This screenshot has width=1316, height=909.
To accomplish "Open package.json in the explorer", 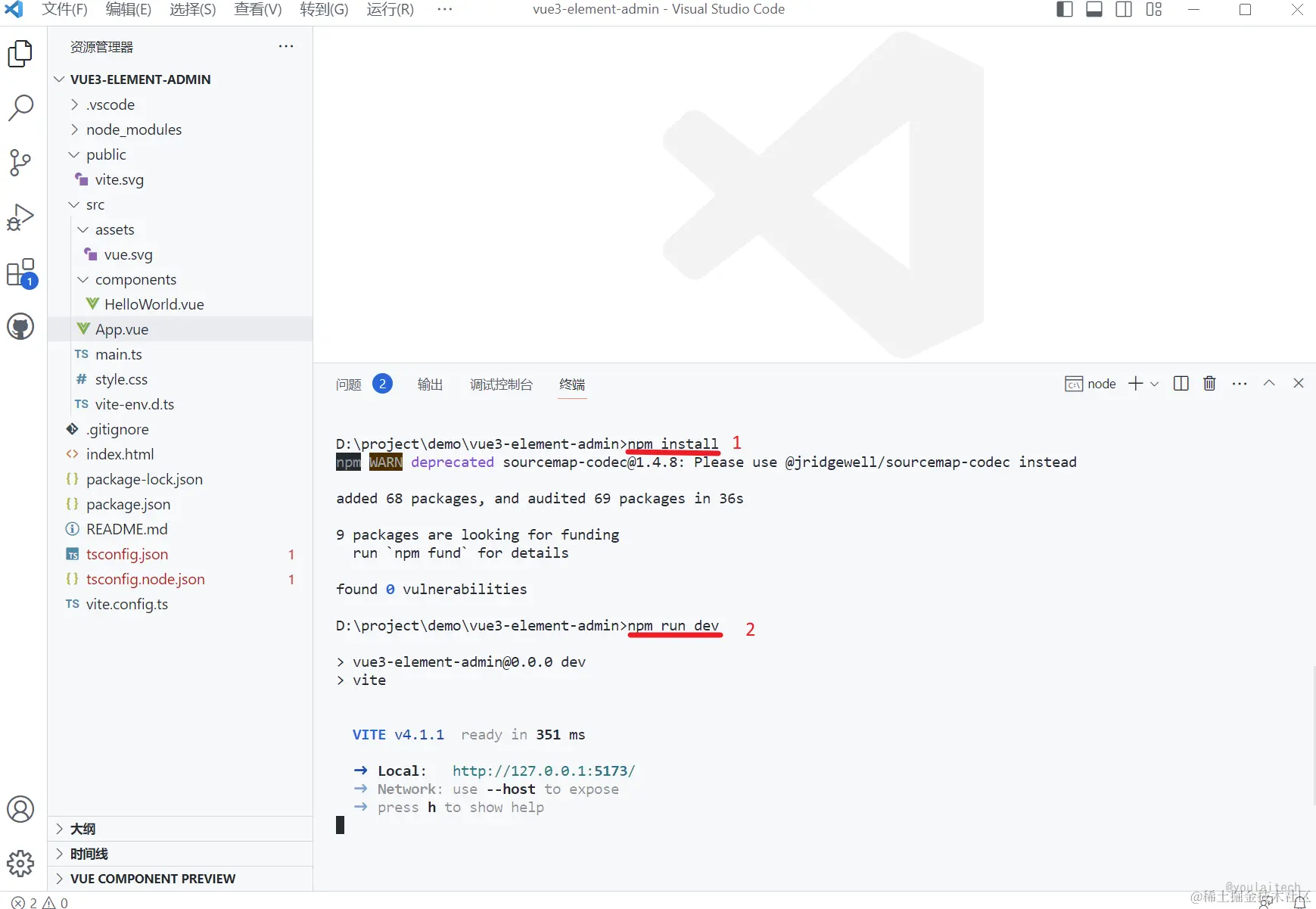I will pos(128,504).
